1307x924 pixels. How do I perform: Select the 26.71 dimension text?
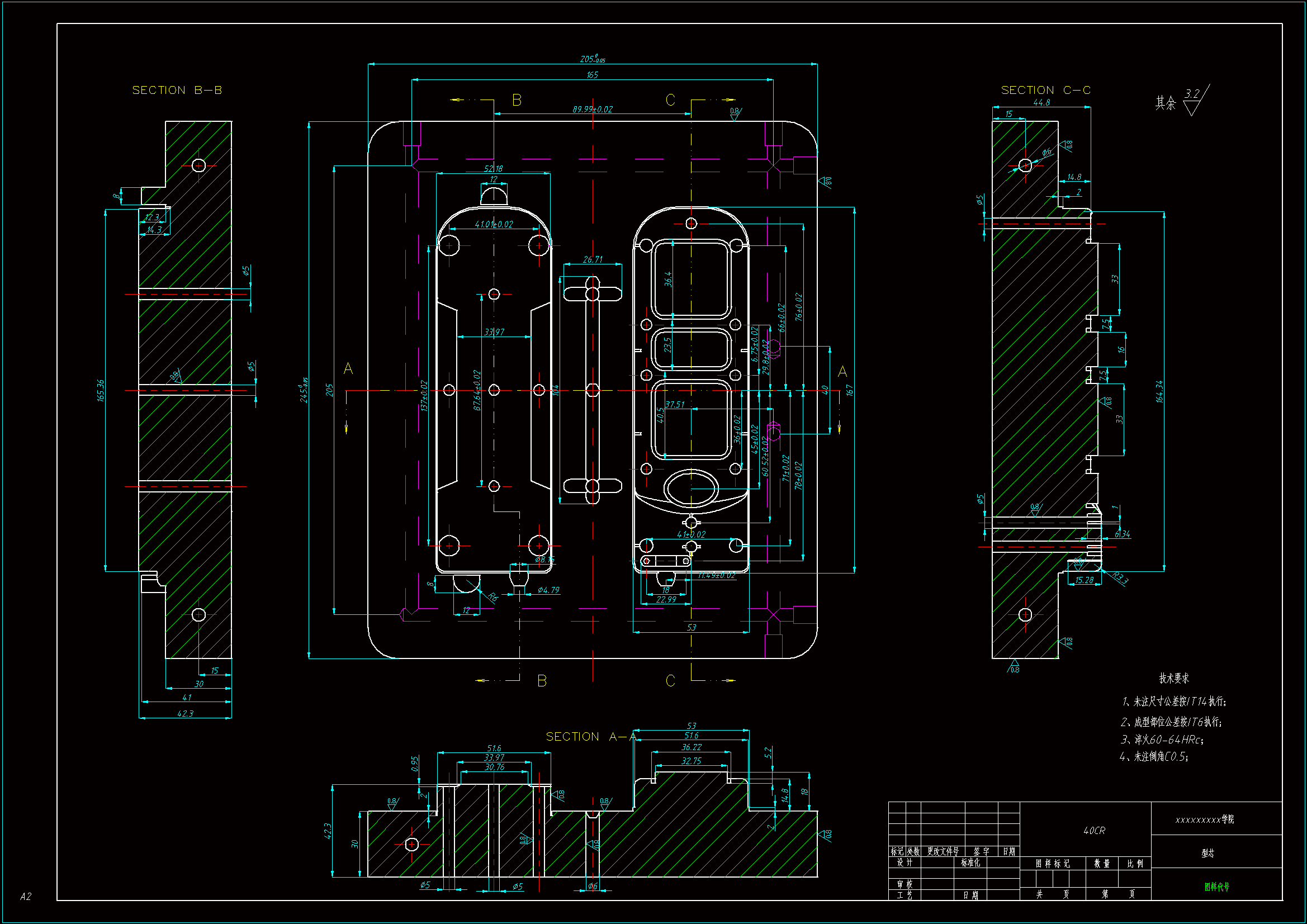point(592,259)
